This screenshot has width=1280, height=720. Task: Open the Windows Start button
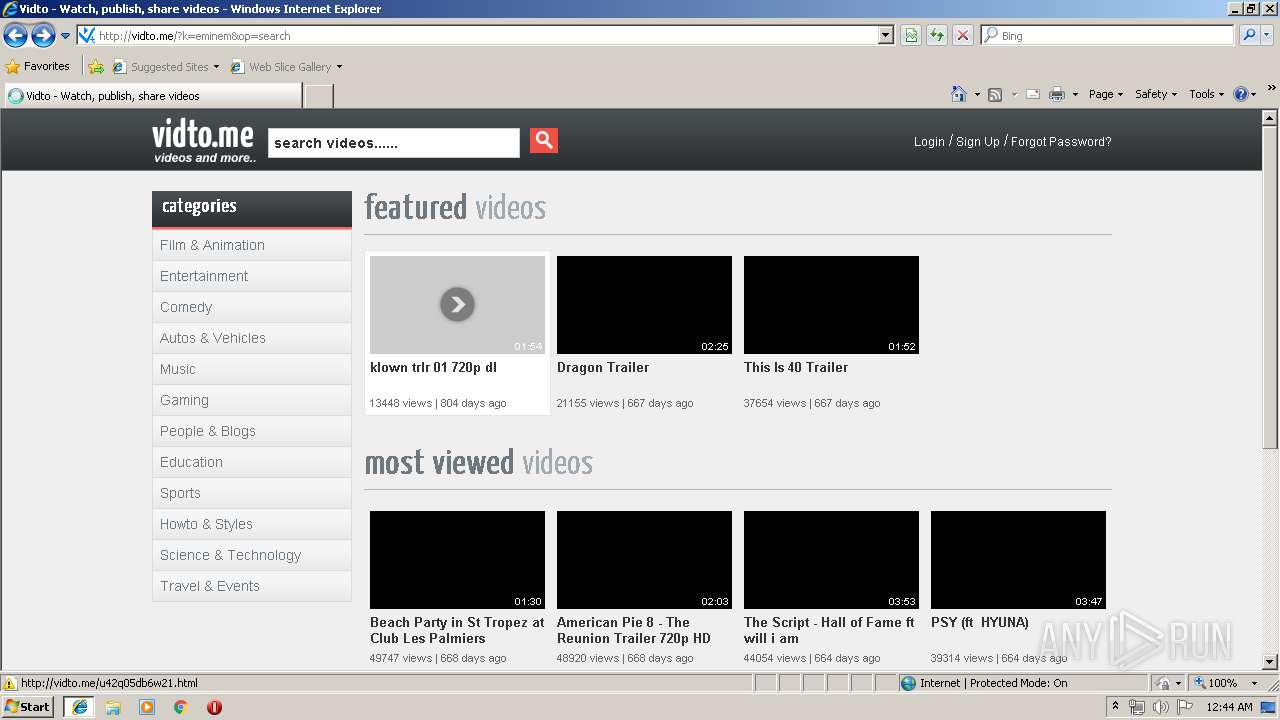tap(28, 706)
